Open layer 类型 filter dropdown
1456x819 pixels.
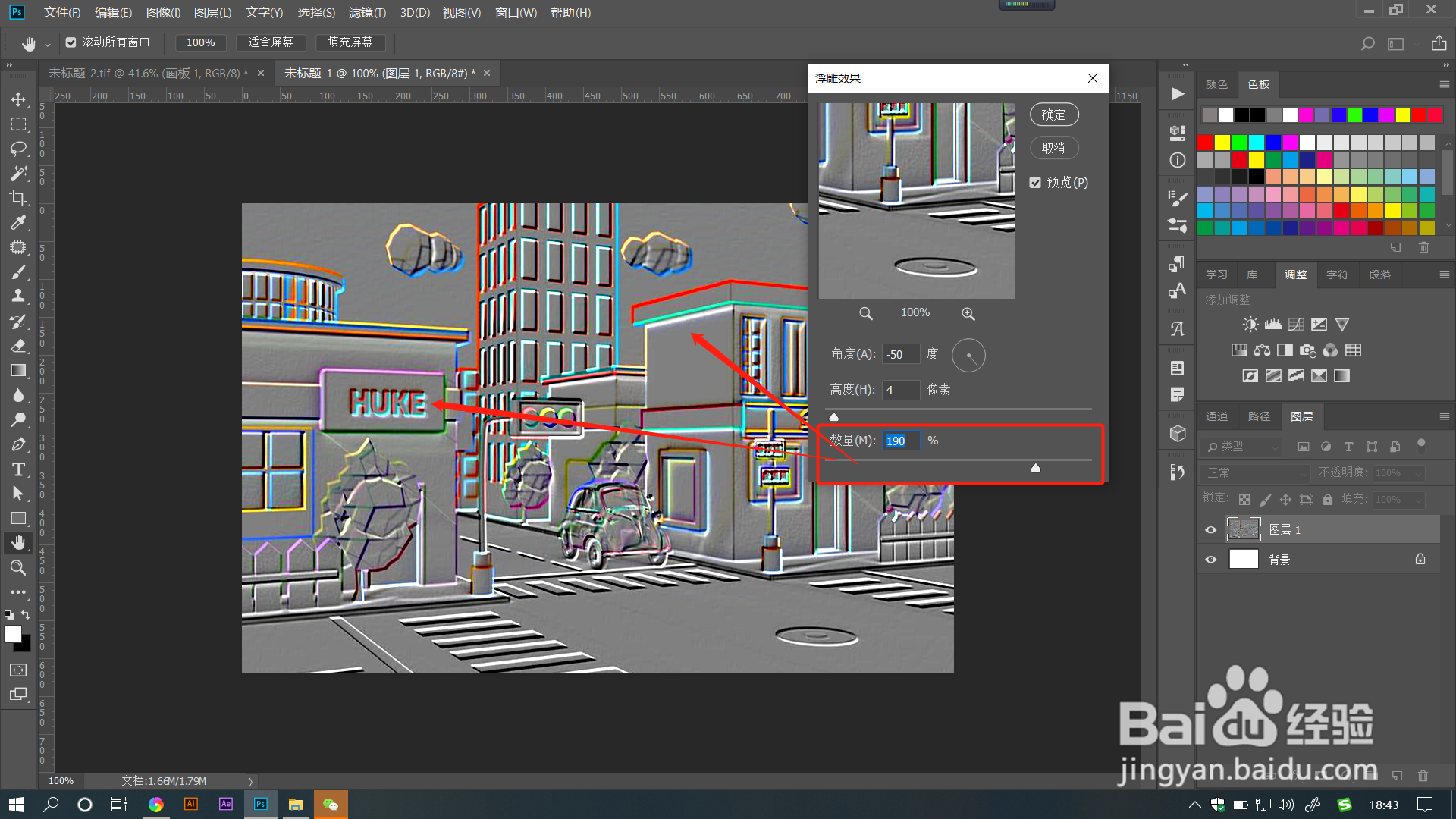click(1241, 447)
